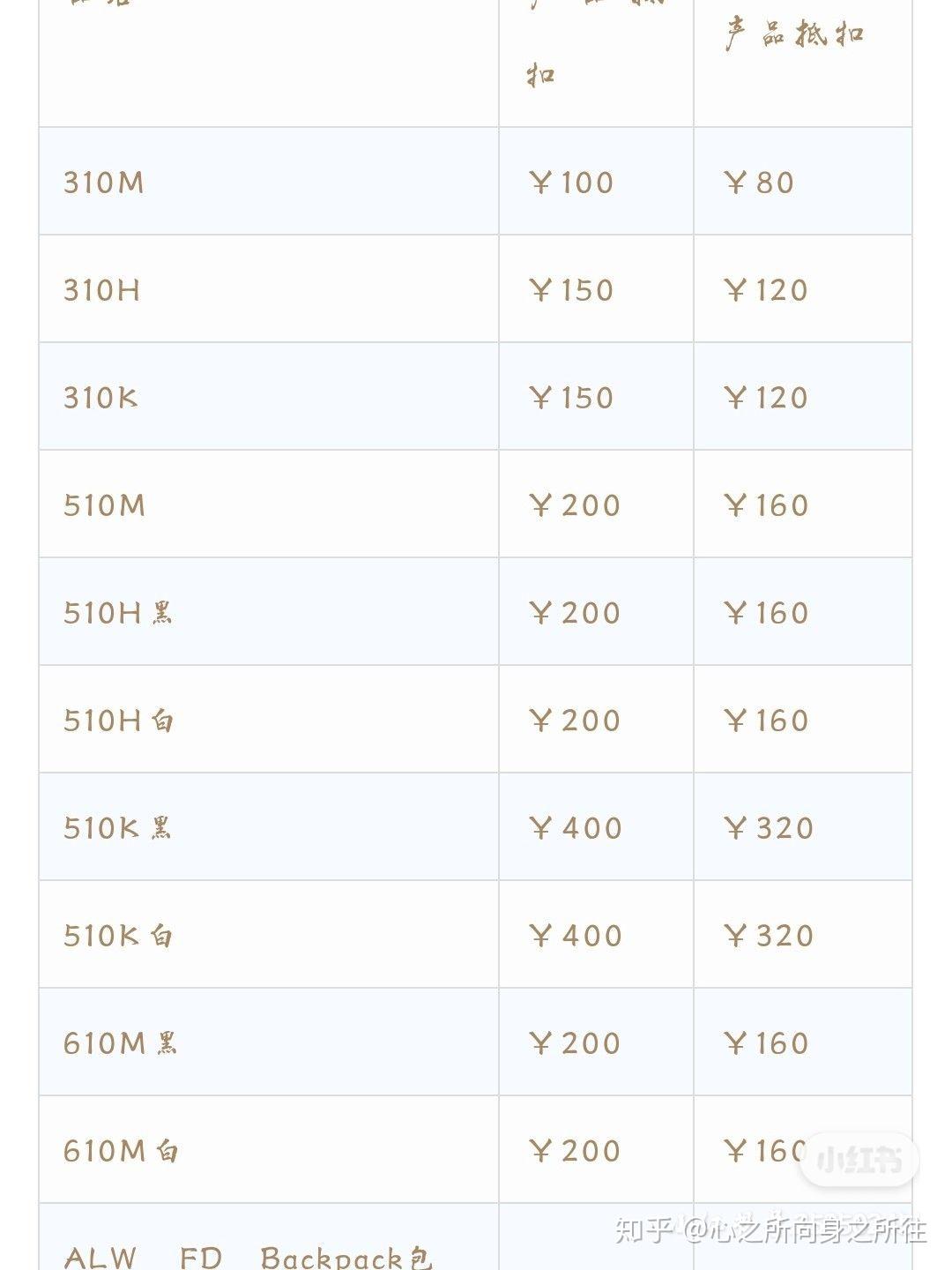Select the 610M 黑 model cell
The image size is (952, 1270).
(120, 1043)
